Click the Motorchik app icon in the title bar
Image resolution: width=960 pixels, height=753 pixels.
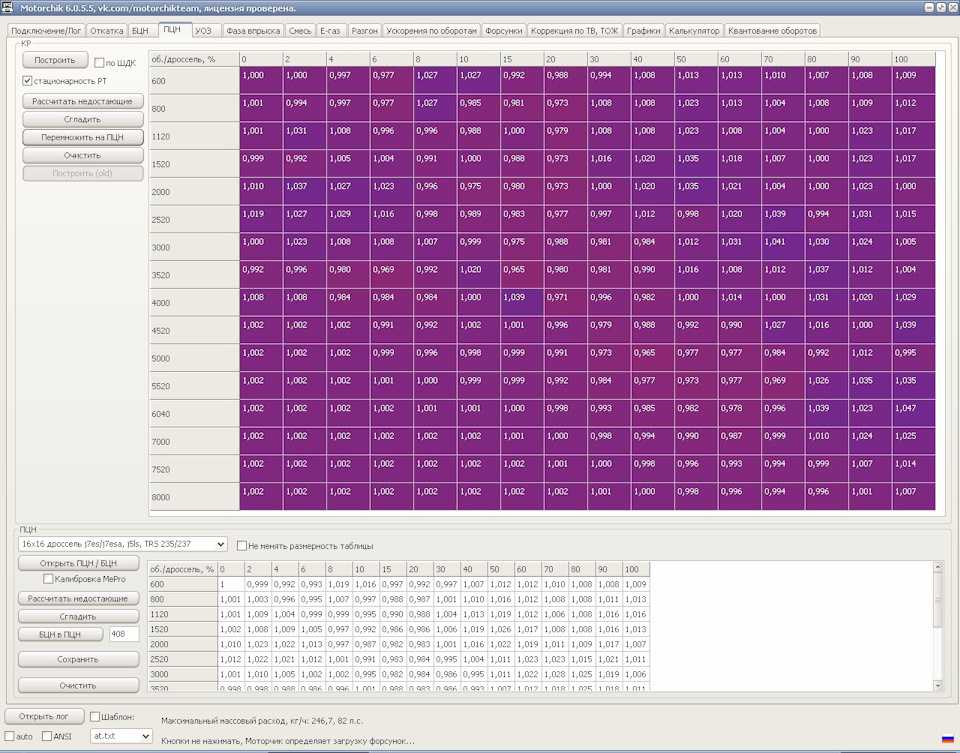[x=7, y=7]
